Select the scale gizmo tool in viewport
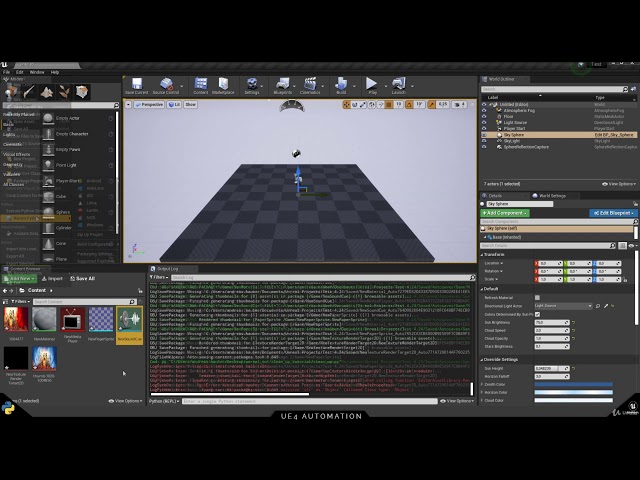Image resolution: width=640 pixels, height=480 pixels. pos(363,105)
